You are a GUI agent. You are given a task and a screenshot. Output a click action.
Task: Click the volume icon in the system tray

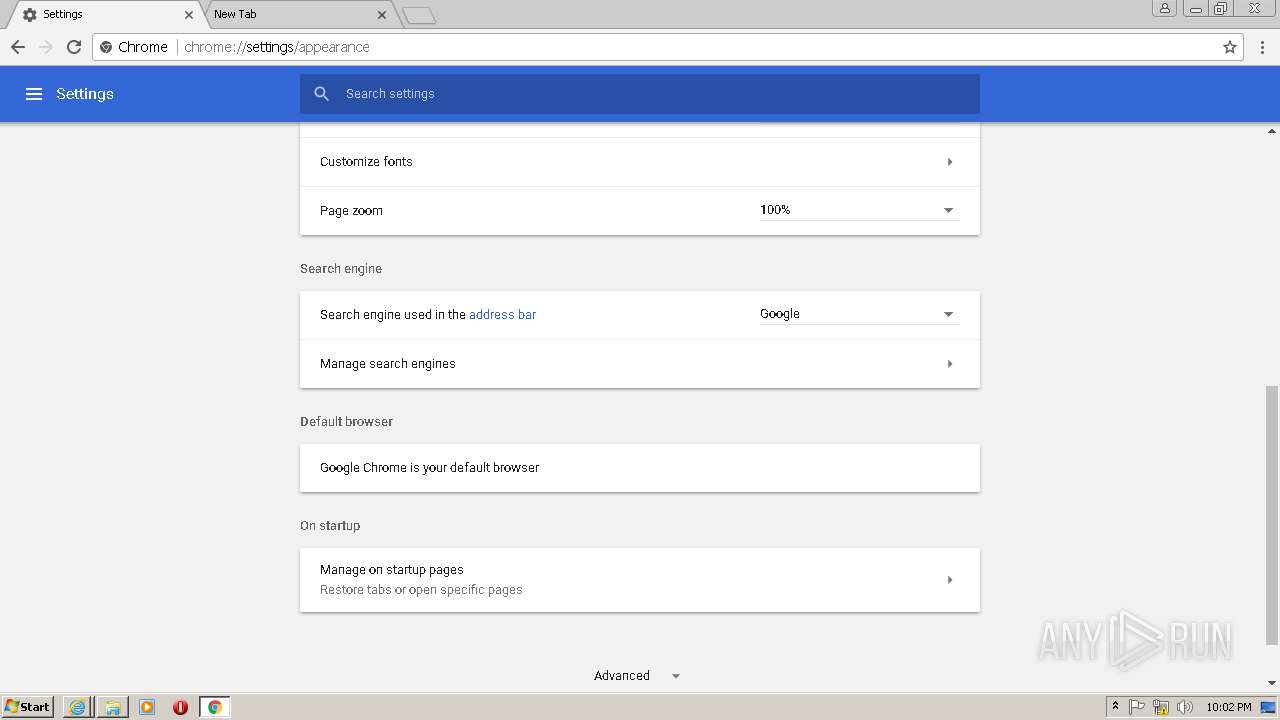coord(1185,707)
